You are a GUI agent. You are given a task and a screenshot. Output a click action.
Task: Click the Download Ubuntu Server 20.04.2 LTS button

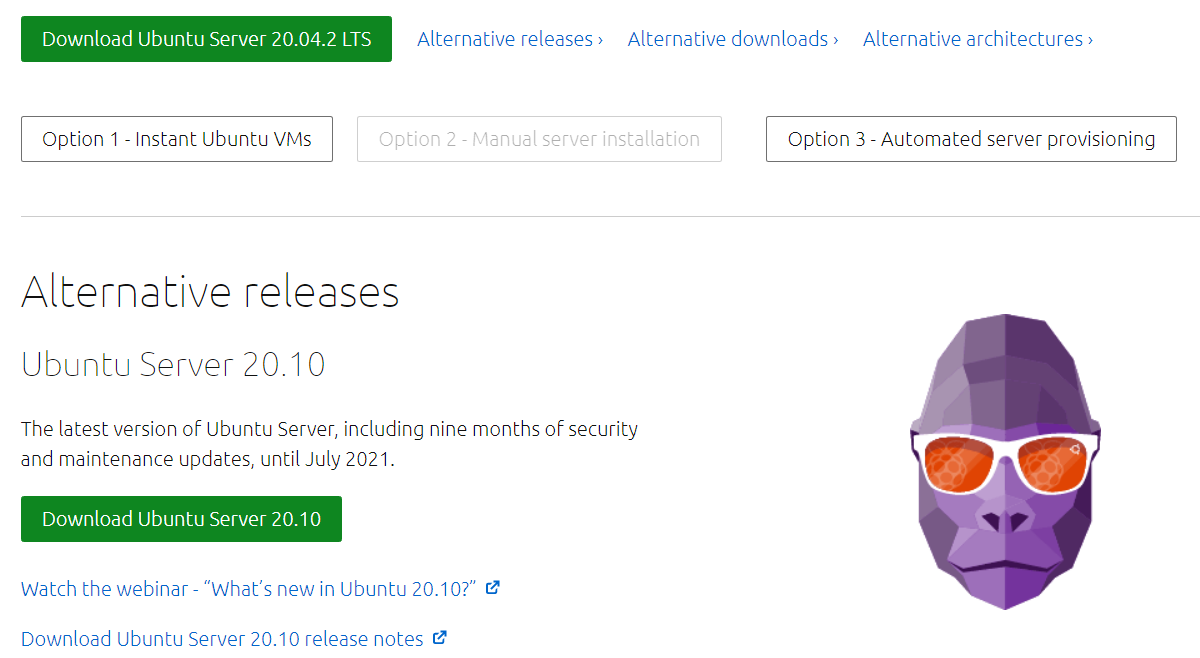pyautogui.click(x=206, y=39)
